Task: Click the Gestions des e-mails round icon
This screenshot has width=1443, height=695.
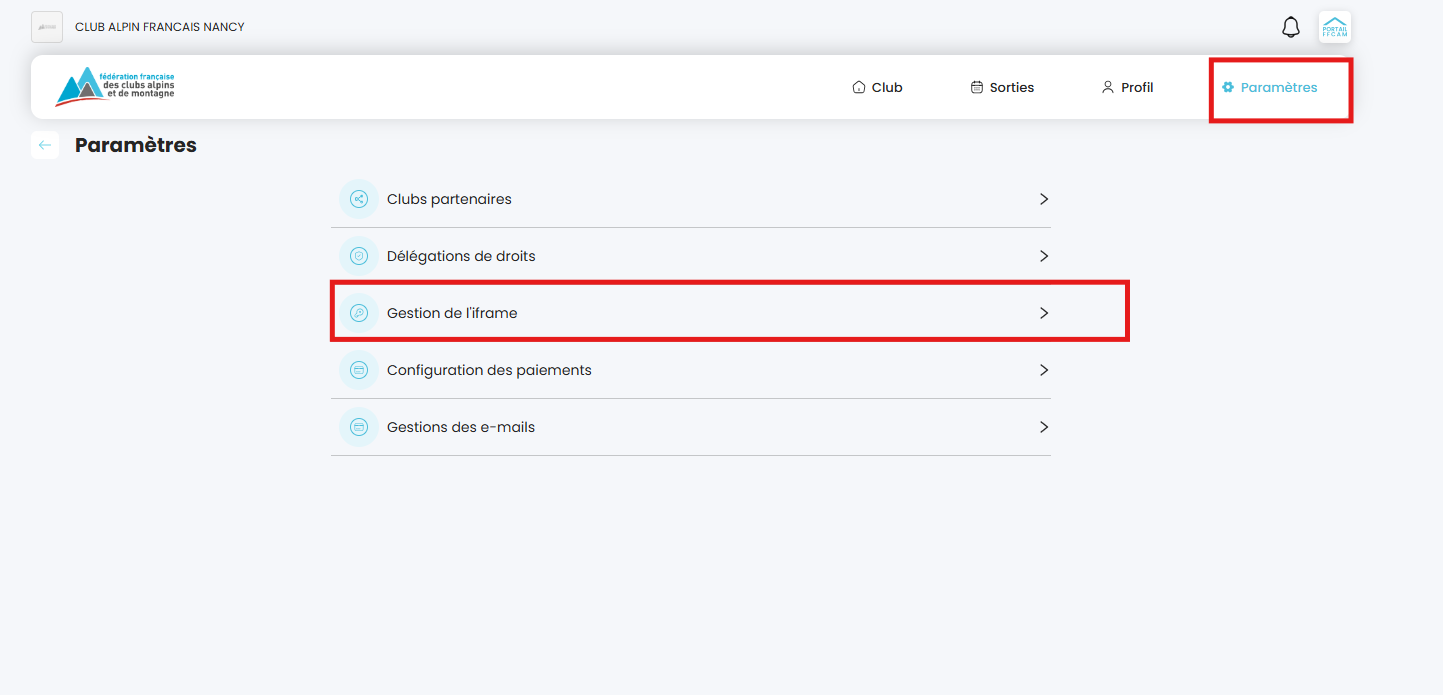Action: (359, 427)
